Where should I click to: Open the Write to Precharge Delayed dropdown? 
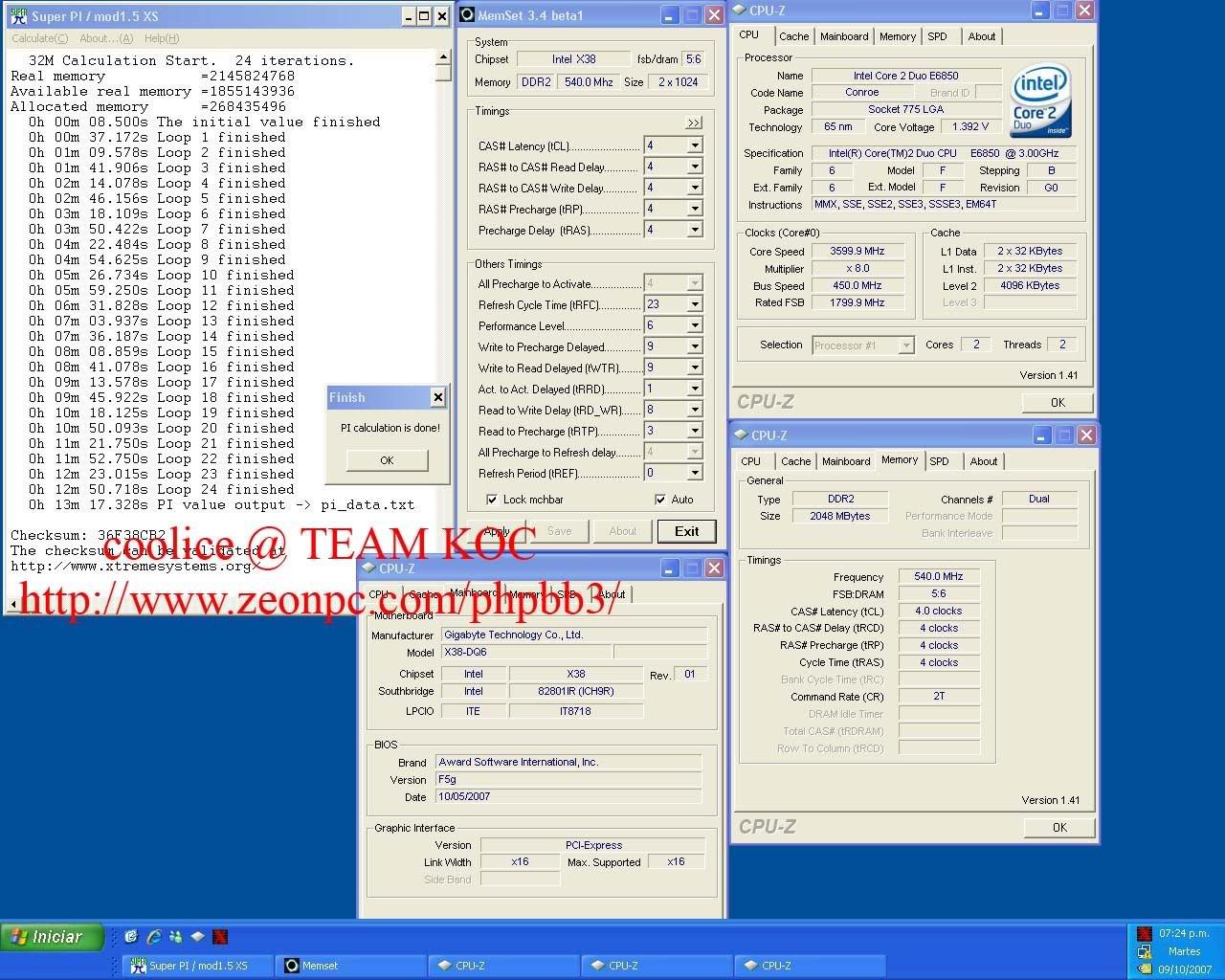695,346
